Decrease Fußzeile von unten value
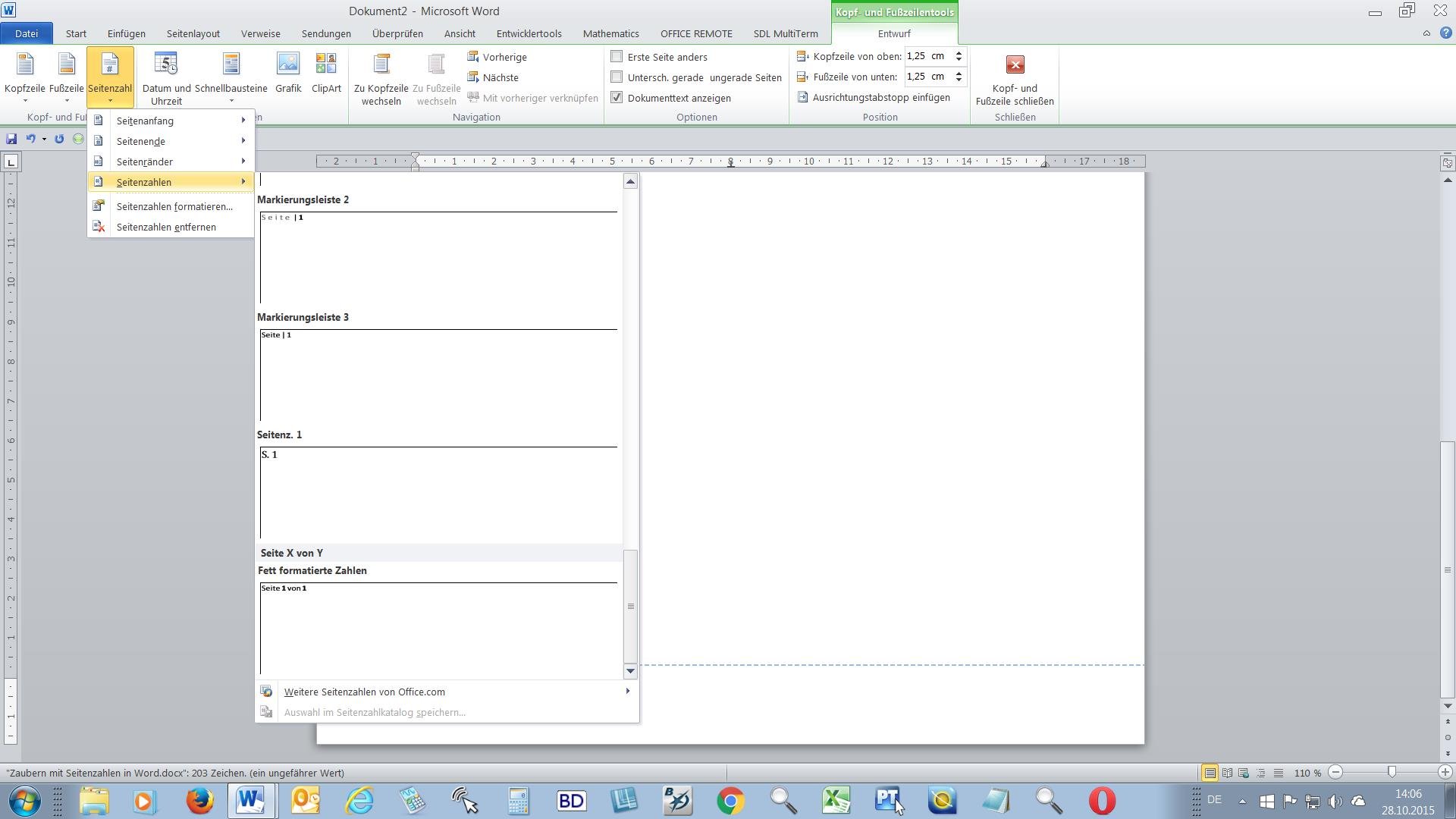 (959, 80)
